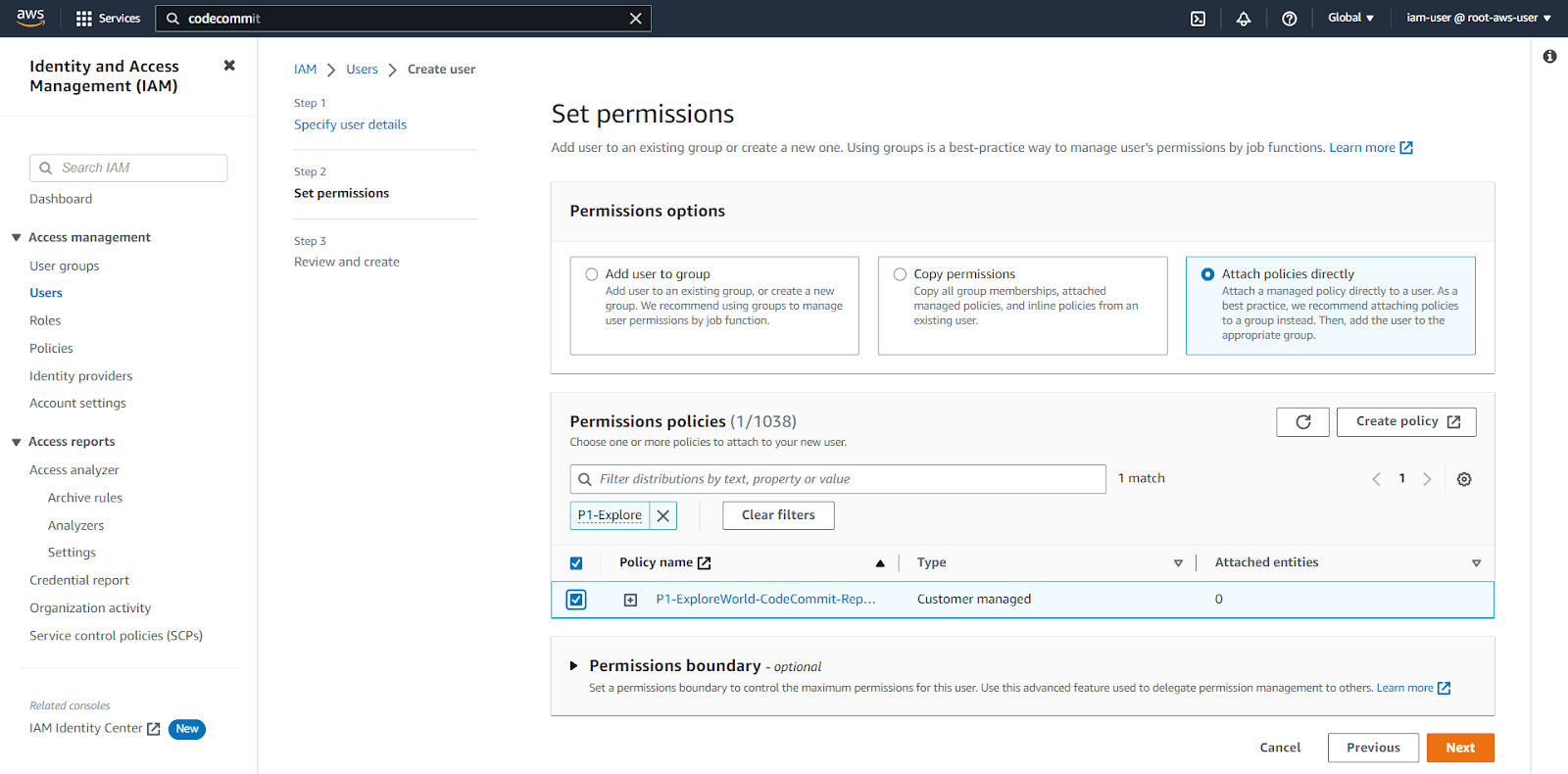Select the Copy permissions option
1568x774 pixels.
[900, 274]
